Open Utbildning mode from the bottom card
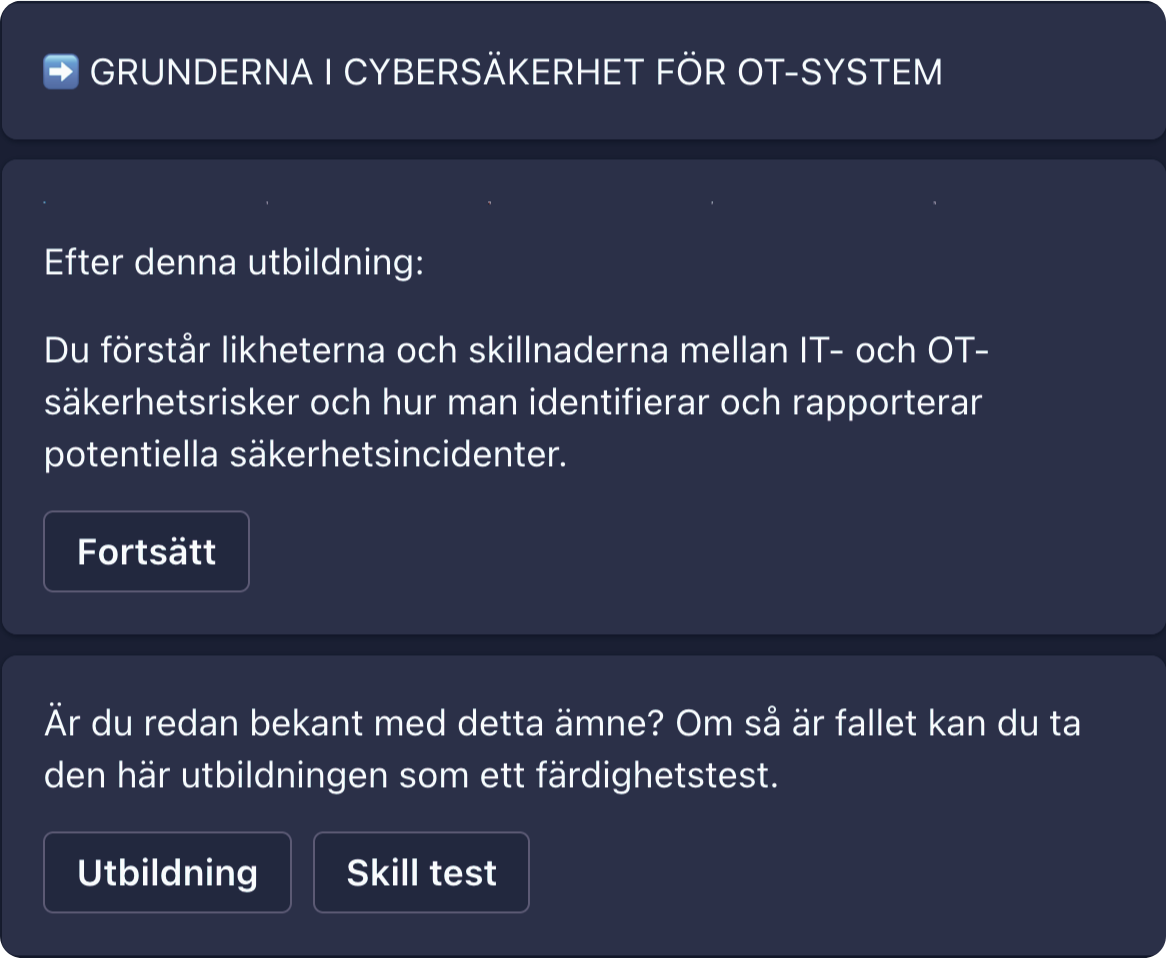The width and height of the screenshot is (1166, 958). pyautogui.click(x=166, y=872)
